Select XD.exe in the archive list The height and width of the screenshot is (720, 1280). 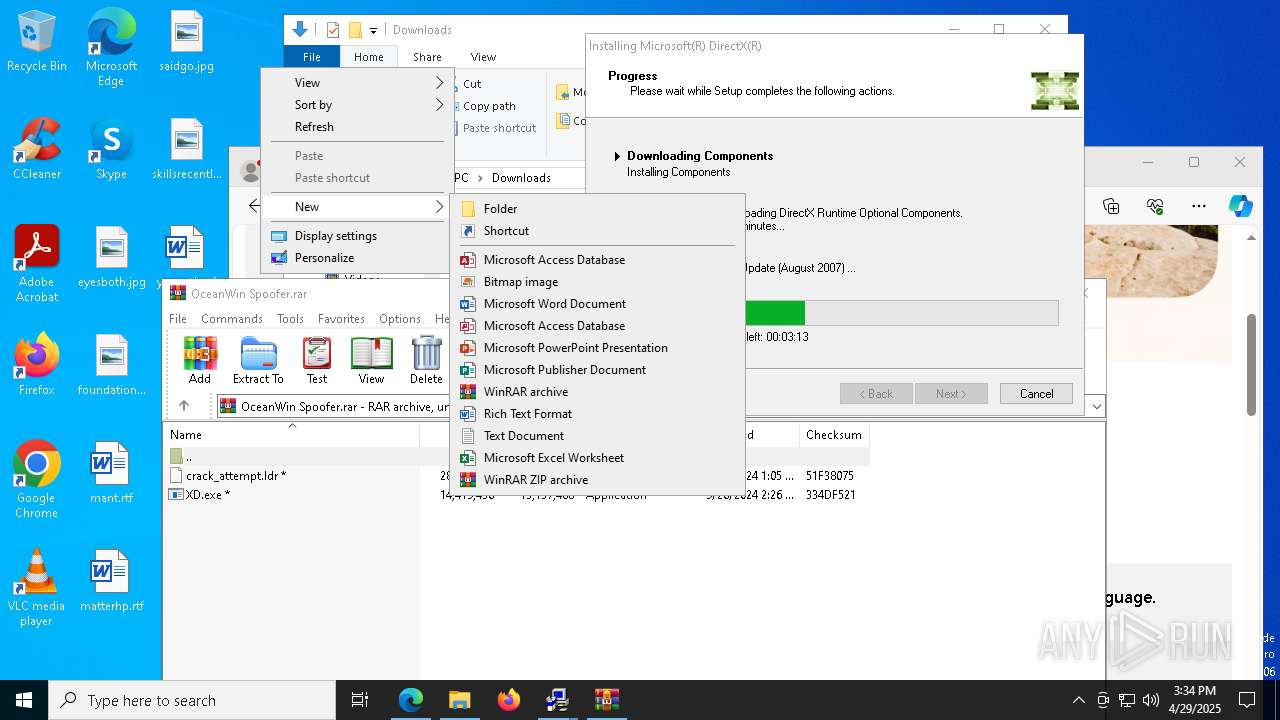click(x=207, y=495)
